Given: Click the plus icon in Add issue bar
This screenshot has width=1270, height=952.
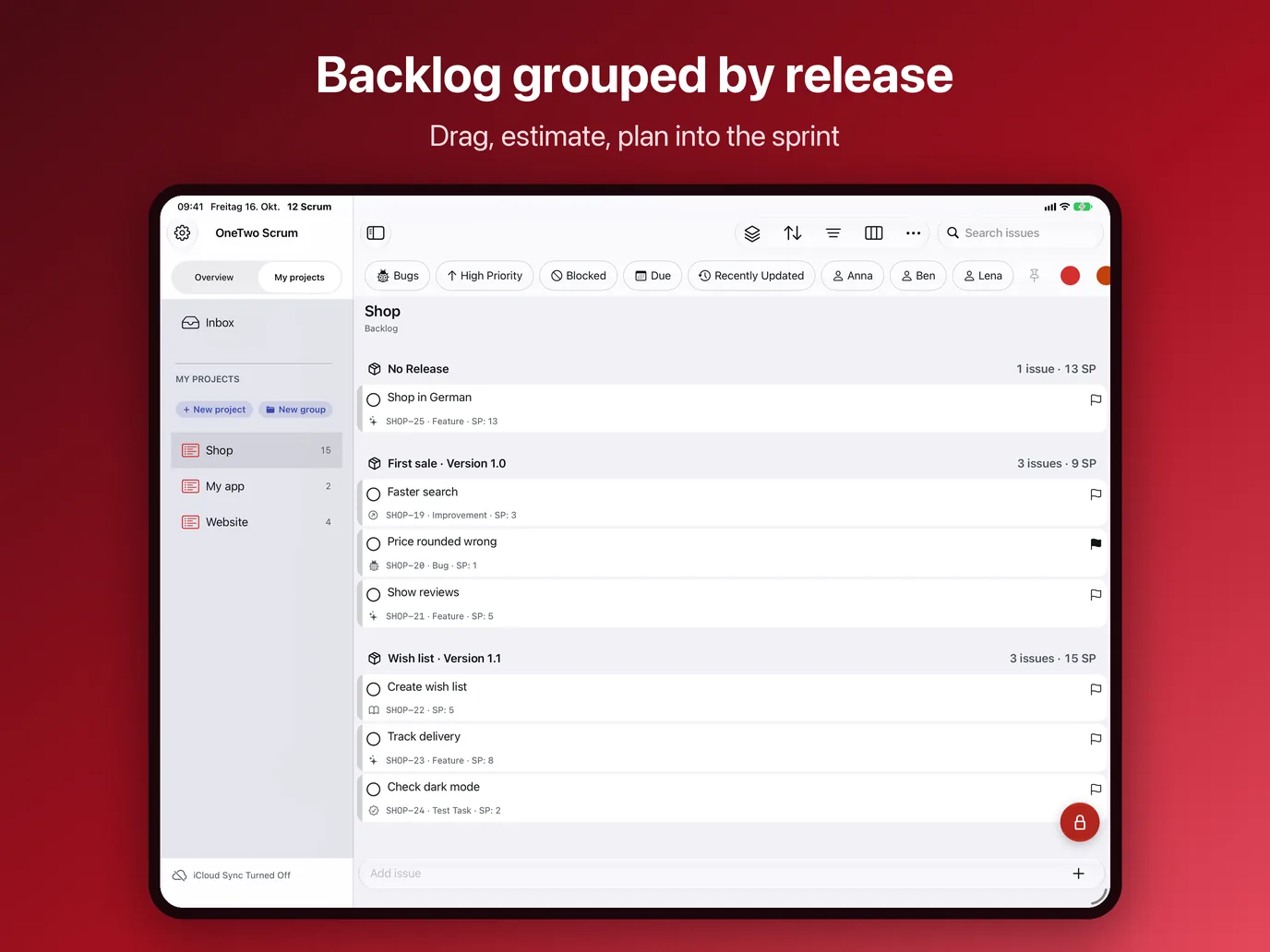Looking at the screenshot, I should 1079,874.
